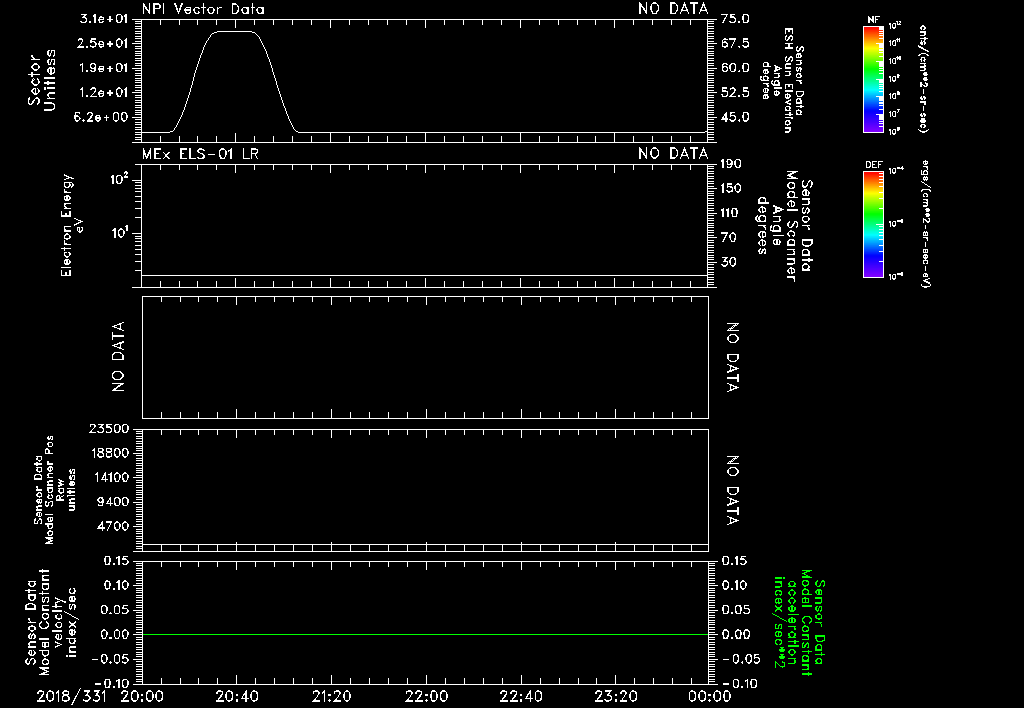The width and height of the screenshot is (1024, 708).
Task: Click the 20:40 time axis label
Action: click(236, 696)
